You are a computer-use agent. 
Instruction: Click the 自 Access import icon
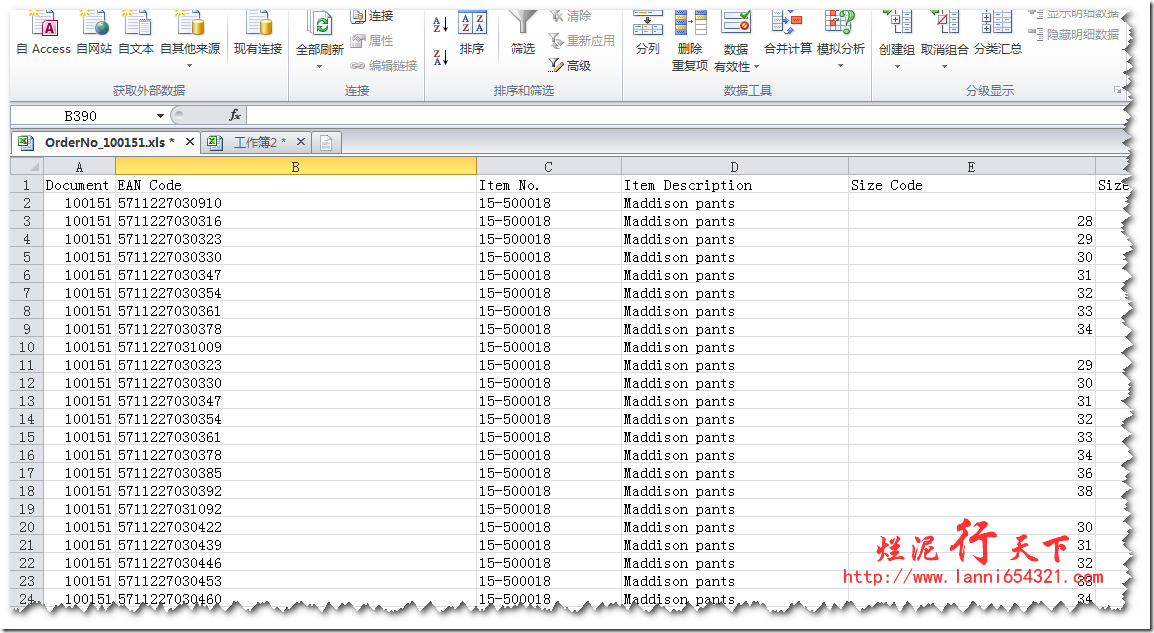point(43,30)
